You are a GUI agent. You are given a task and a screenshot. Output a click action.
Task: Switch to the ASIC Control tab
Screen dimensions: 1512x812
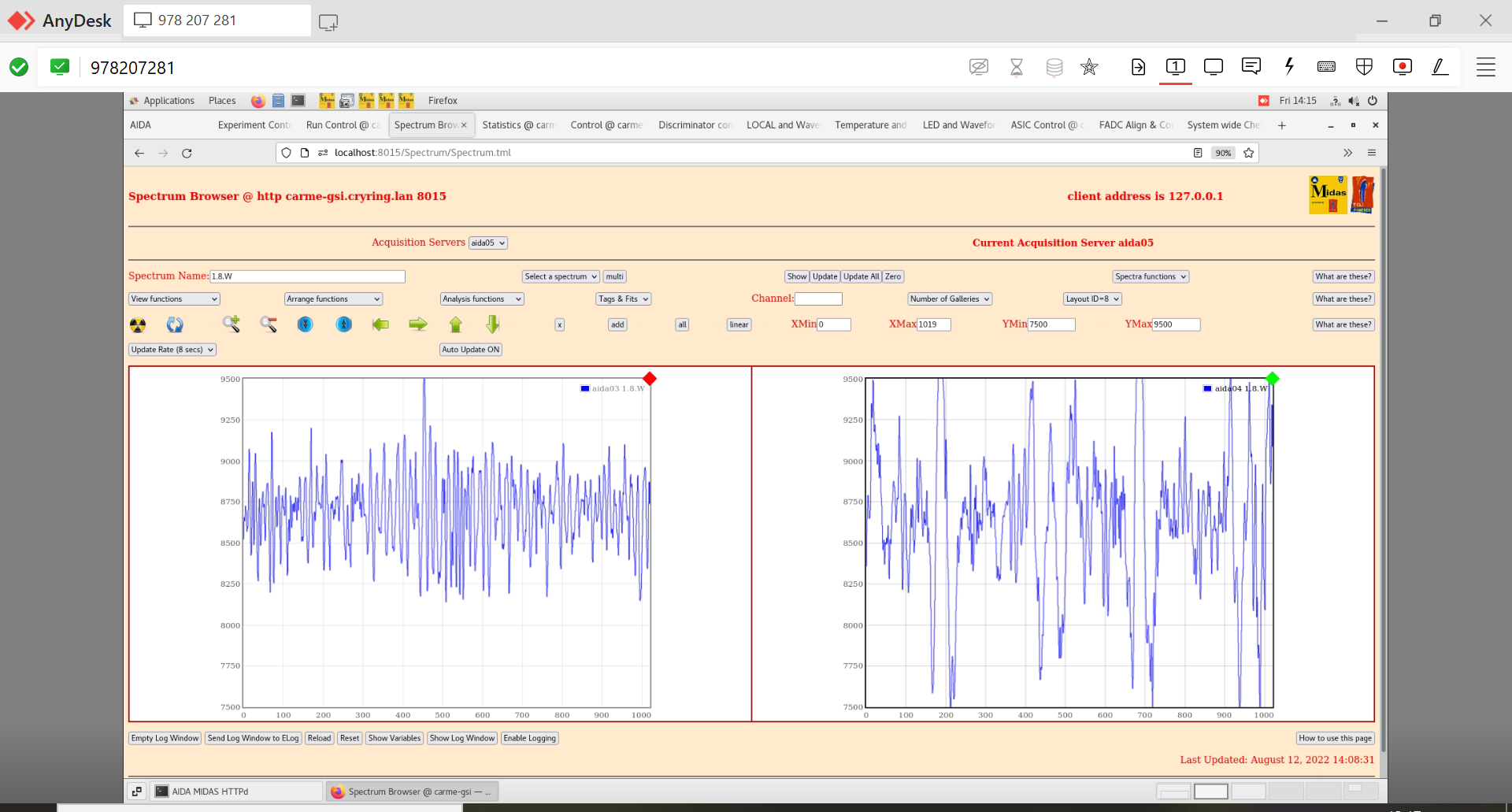click(1047, 124)
